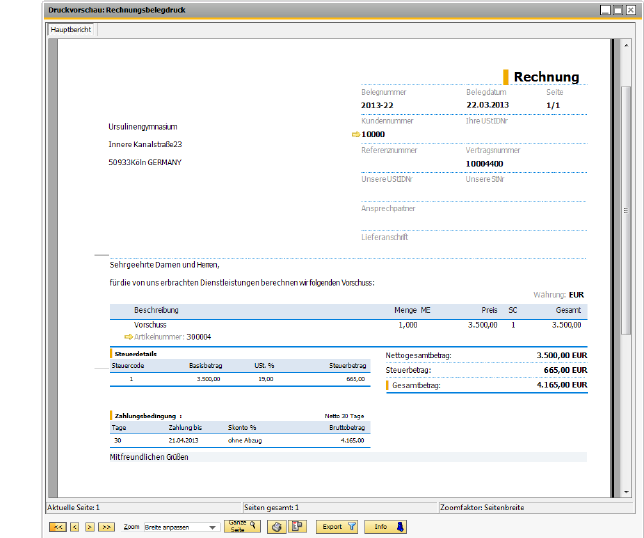This screenshot has height=538, width=644.
Task: Minimize the Druckvorschau window
Action: coord(605,9)
